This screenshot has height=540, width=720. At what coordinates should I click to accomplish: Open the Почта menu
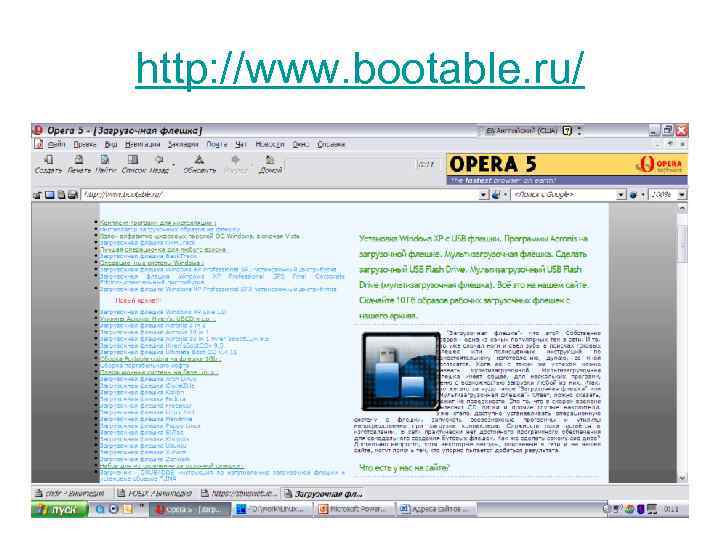217,144
